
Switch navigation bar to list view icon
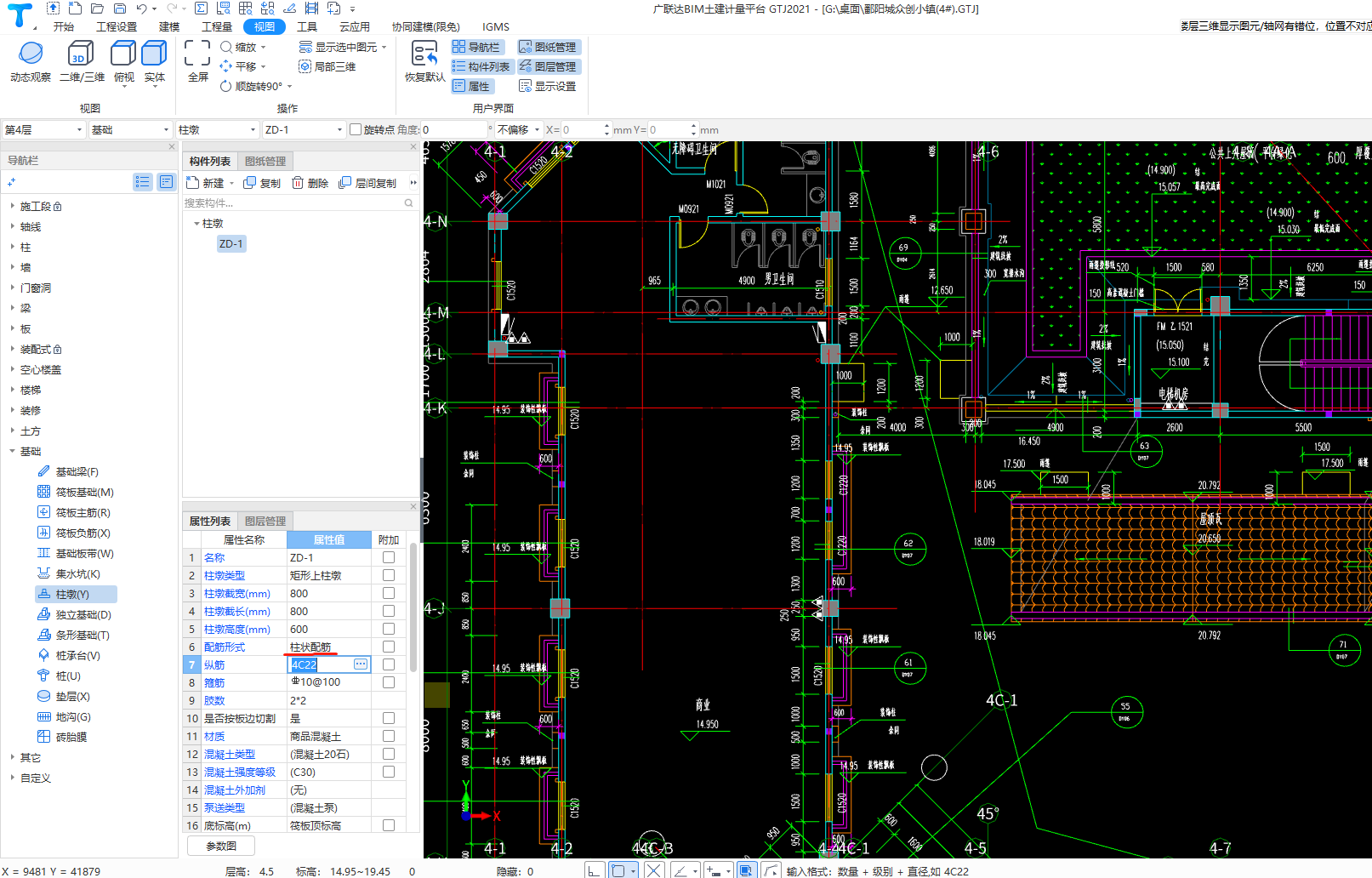[x=143, y=181]
